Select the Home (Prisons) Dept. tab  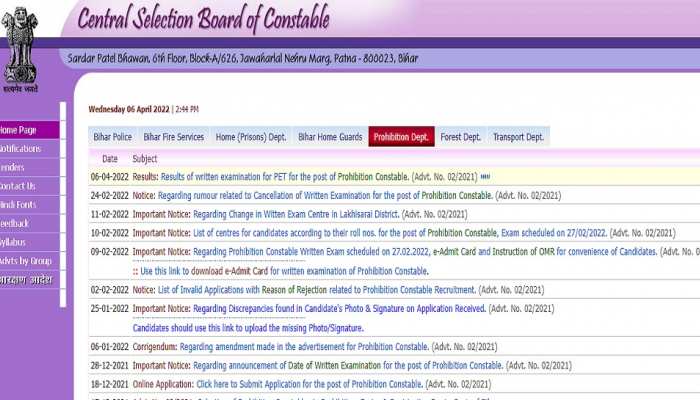click(x=250, y=137)
